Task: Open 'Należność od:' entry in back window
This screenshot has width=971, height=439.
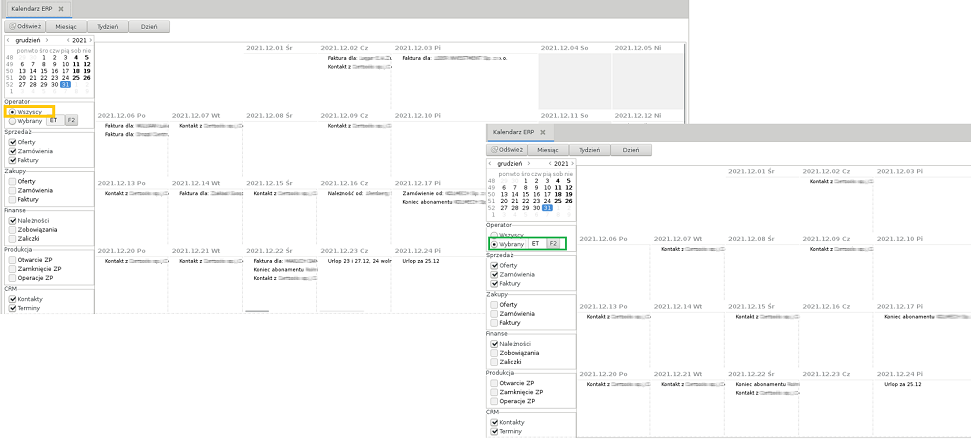Action: (359, 193)
